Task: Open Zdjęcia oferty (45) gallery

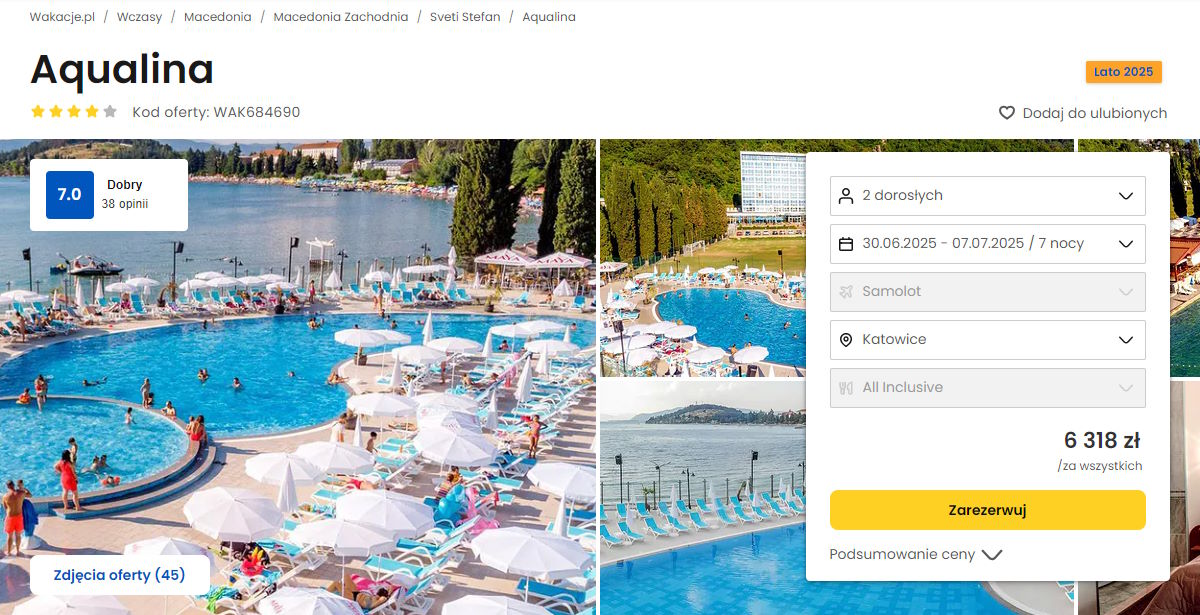Action: coord(120,575)
